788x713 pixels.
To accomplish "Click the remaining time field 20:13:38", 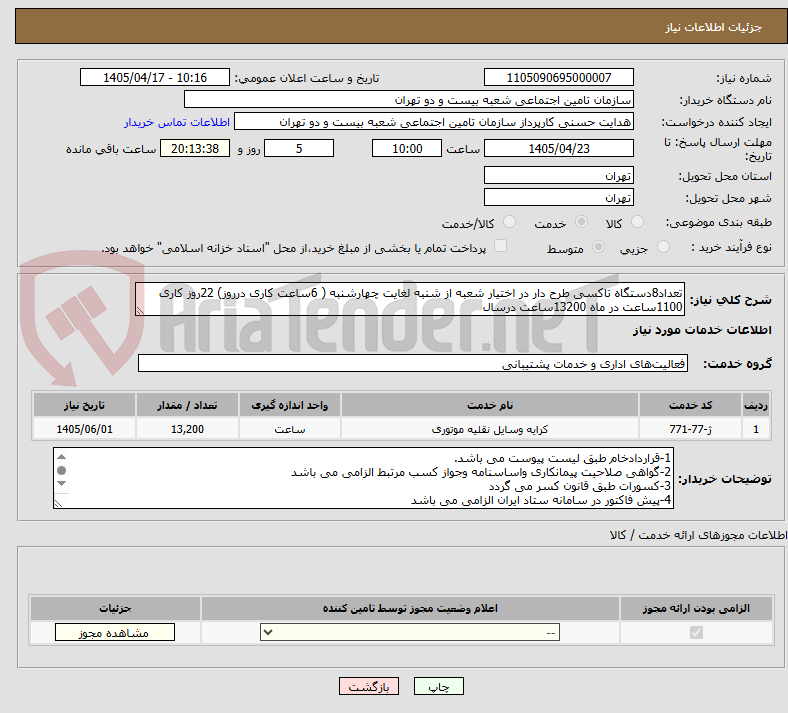I will click(x=195, y=148).
